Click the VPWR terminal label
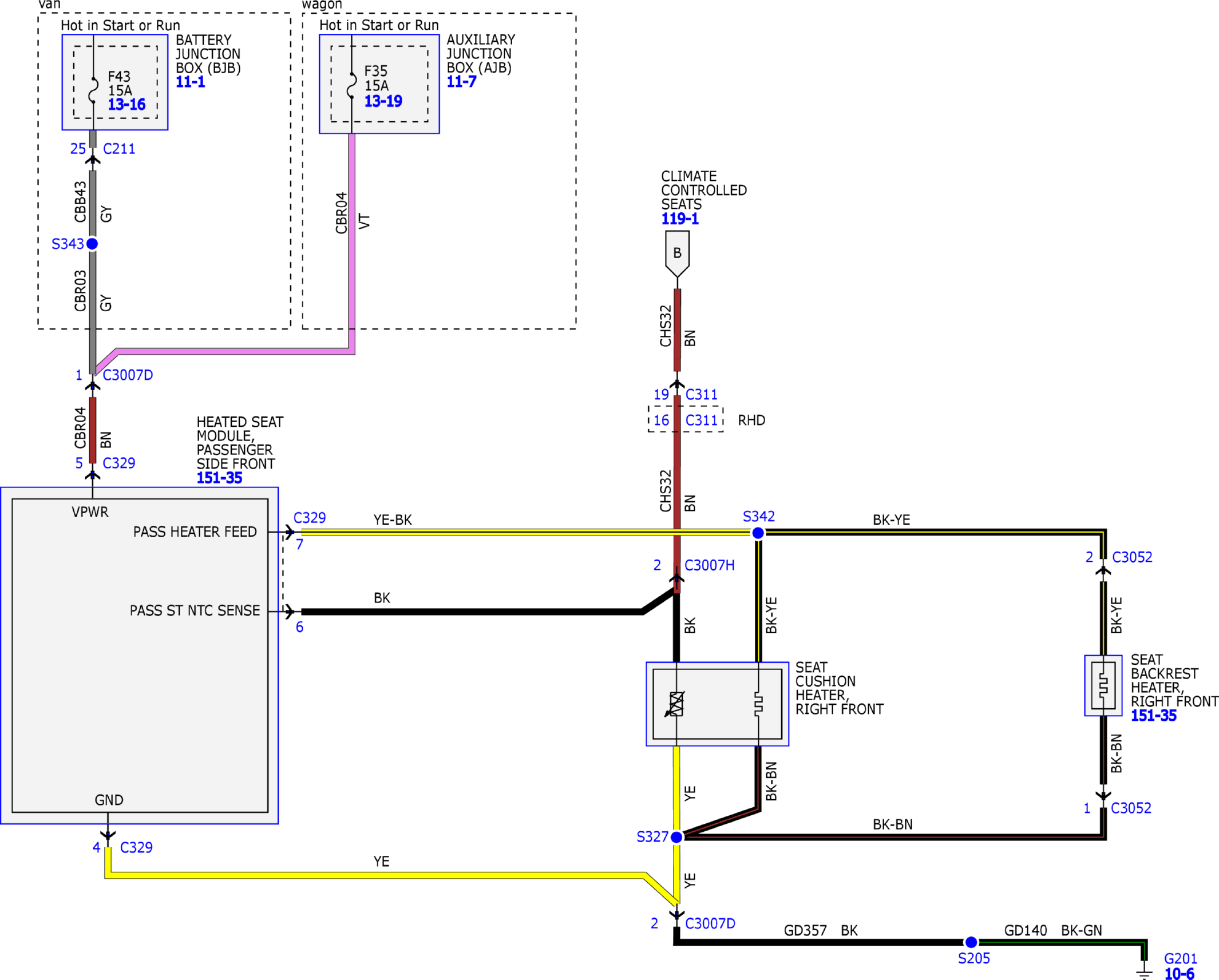 point(90,512)
